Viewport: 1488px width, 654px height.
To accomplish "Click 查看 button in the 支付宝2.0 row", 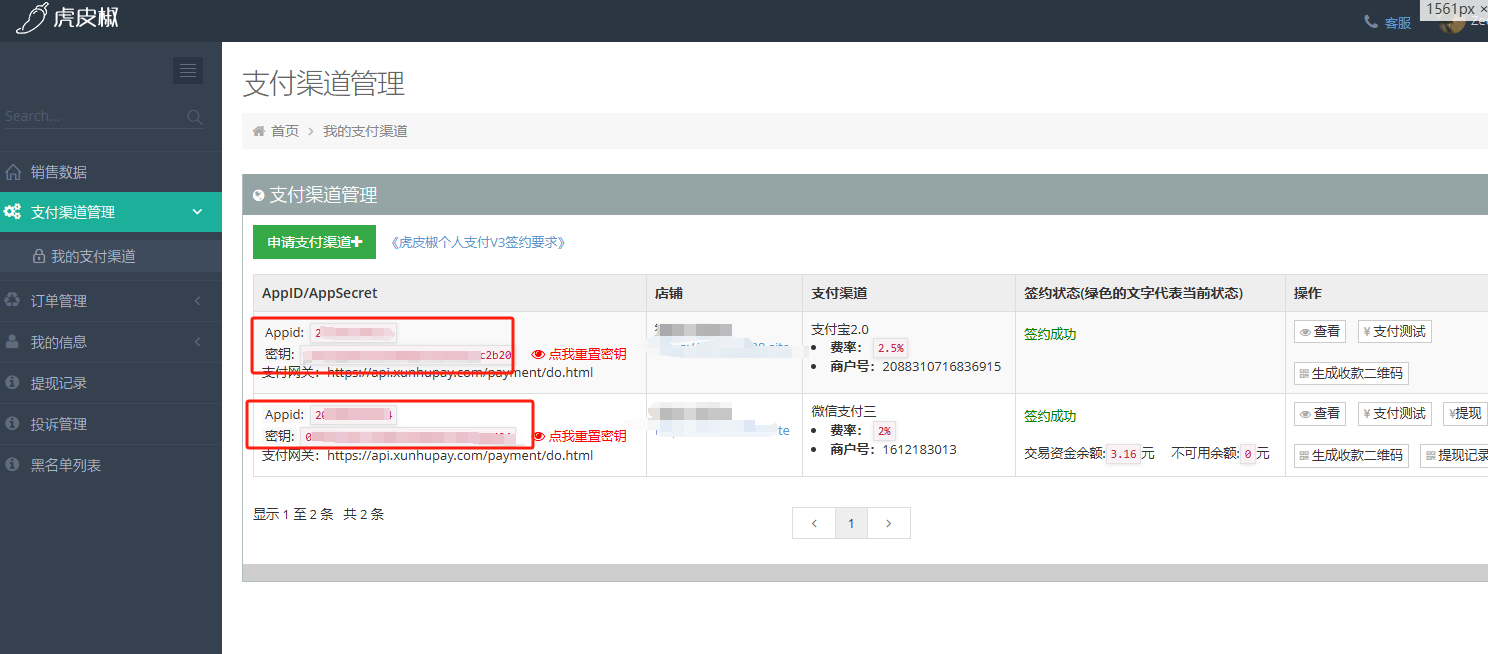I will tap(1320, 331).
